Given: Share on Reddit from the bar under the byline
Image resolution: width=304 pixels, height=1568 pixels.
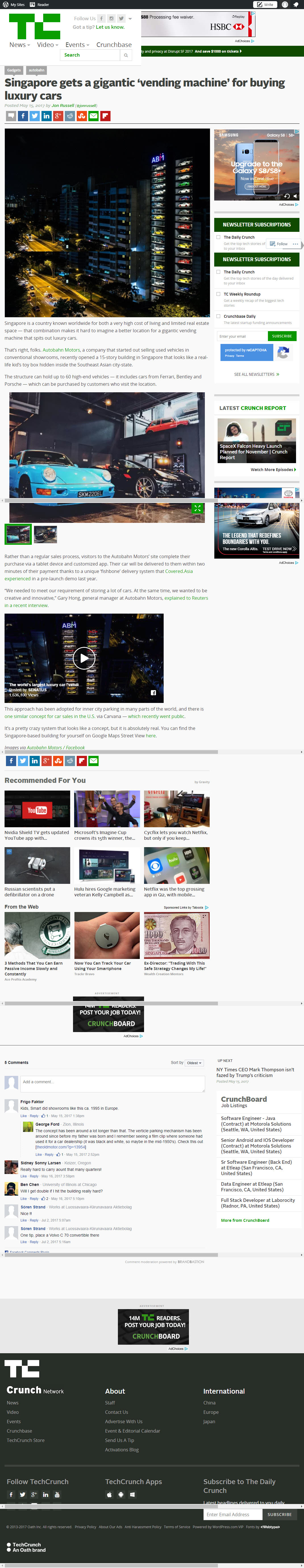Looking at the screenshot, I should pos(70,116).
